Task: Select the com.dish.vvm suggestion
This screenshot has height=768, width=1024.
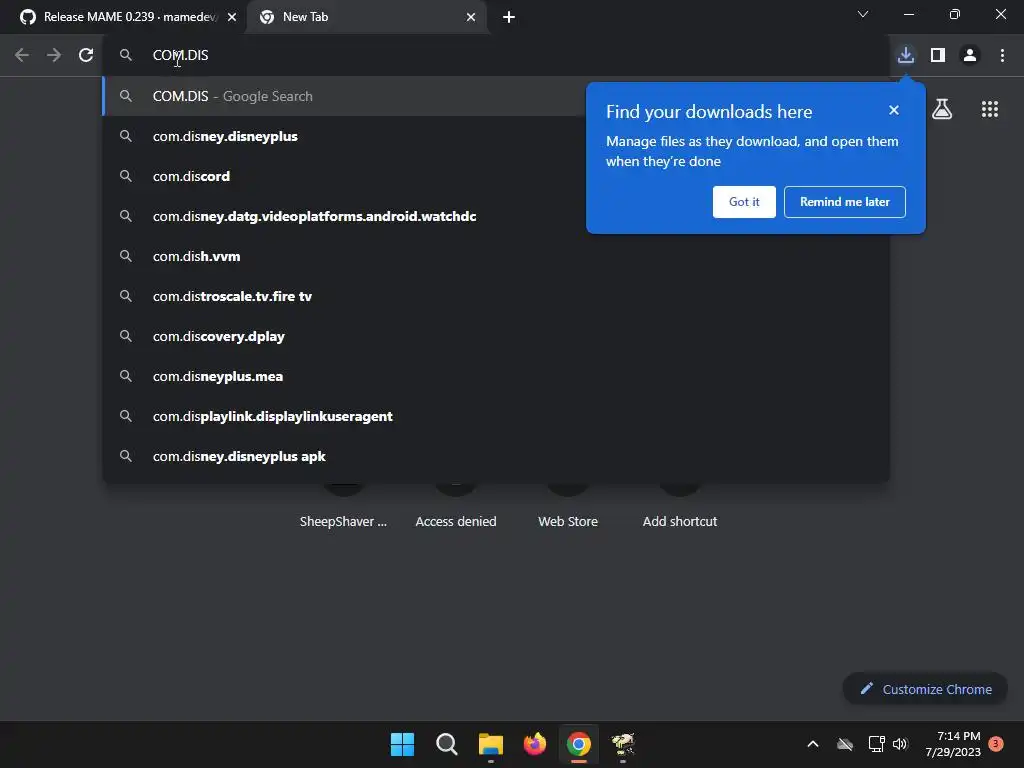Action: (x=496, y=257)
